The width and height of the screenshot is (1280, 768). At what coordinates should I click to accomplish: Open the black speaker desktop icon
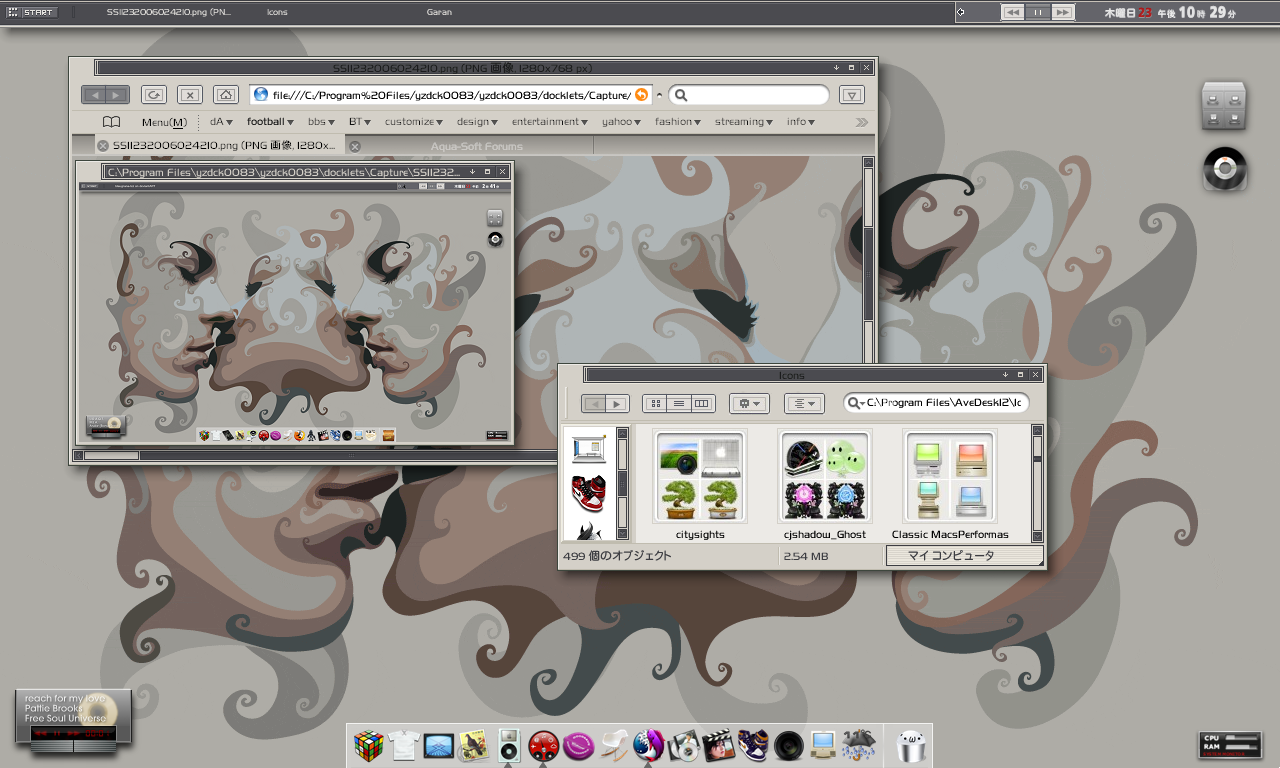tap(1224, 168)
